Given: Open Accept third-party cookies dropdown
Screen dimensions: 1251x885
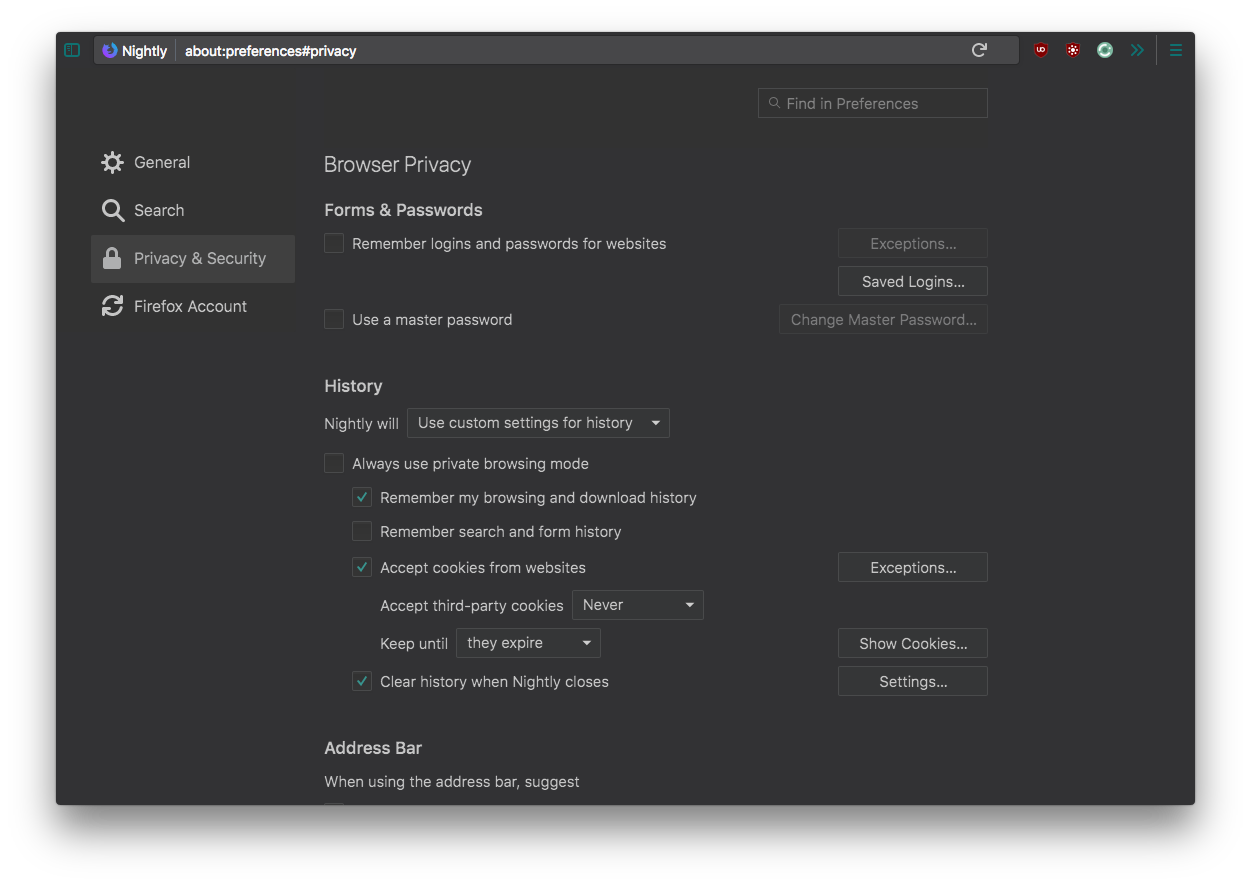Looking at the screenshot, I should pyautogui.click(x=638, y=605).
